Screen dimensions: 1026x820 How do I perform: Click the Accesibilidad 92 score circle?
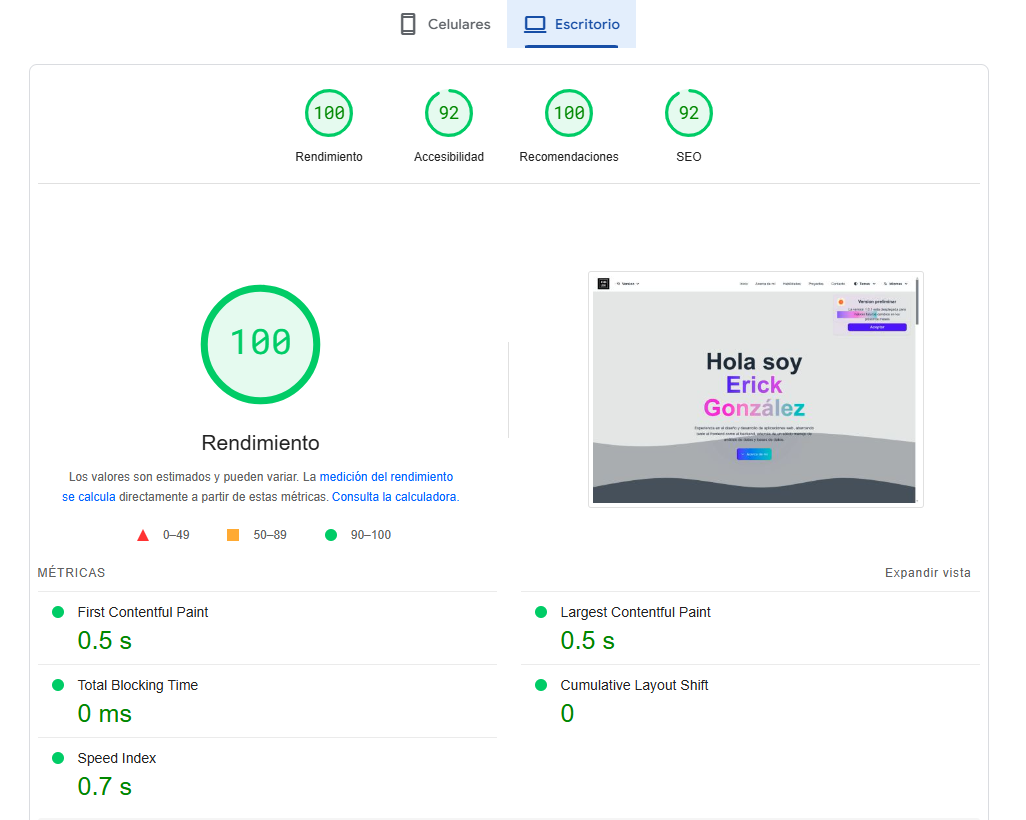449,113
